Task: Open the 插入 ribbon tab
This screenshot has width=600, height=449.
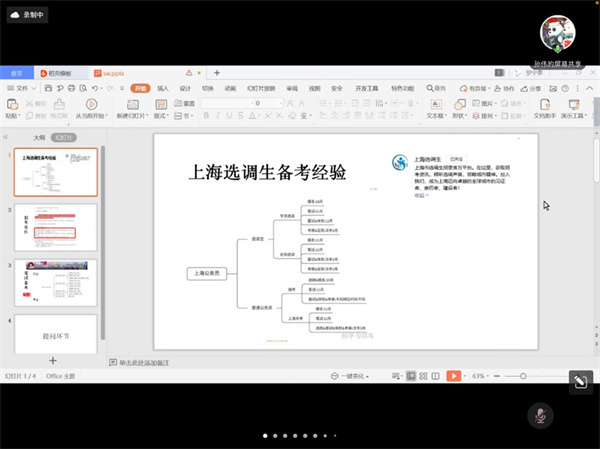Action: coord(162,88)
